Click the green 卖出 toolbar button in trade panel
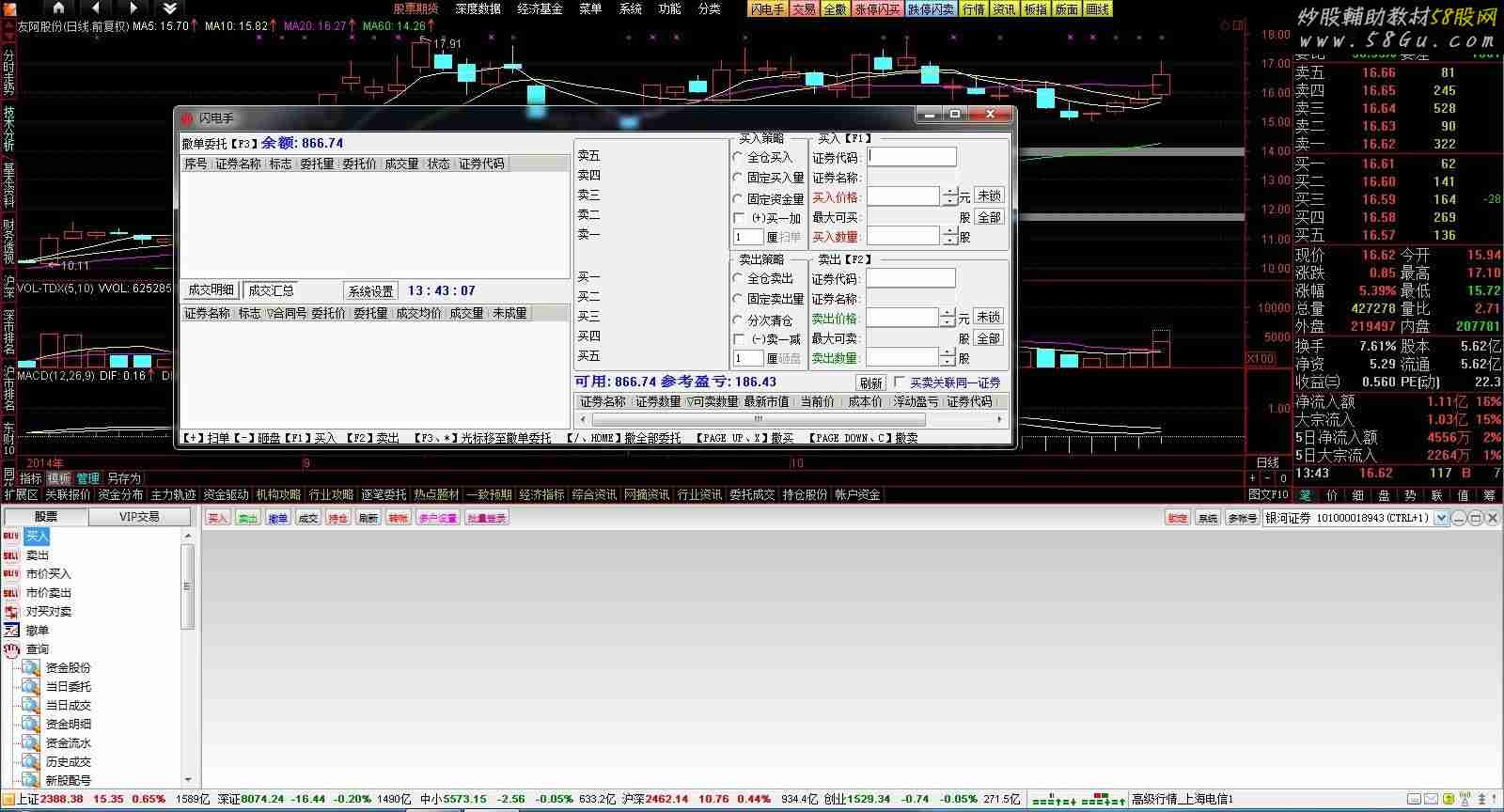 [248, 518]
